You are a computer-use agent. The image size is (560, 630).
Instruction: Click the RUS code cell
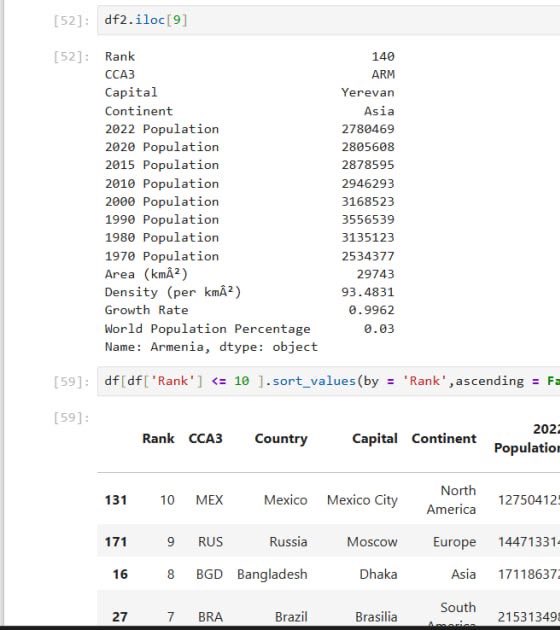(211, 542)
